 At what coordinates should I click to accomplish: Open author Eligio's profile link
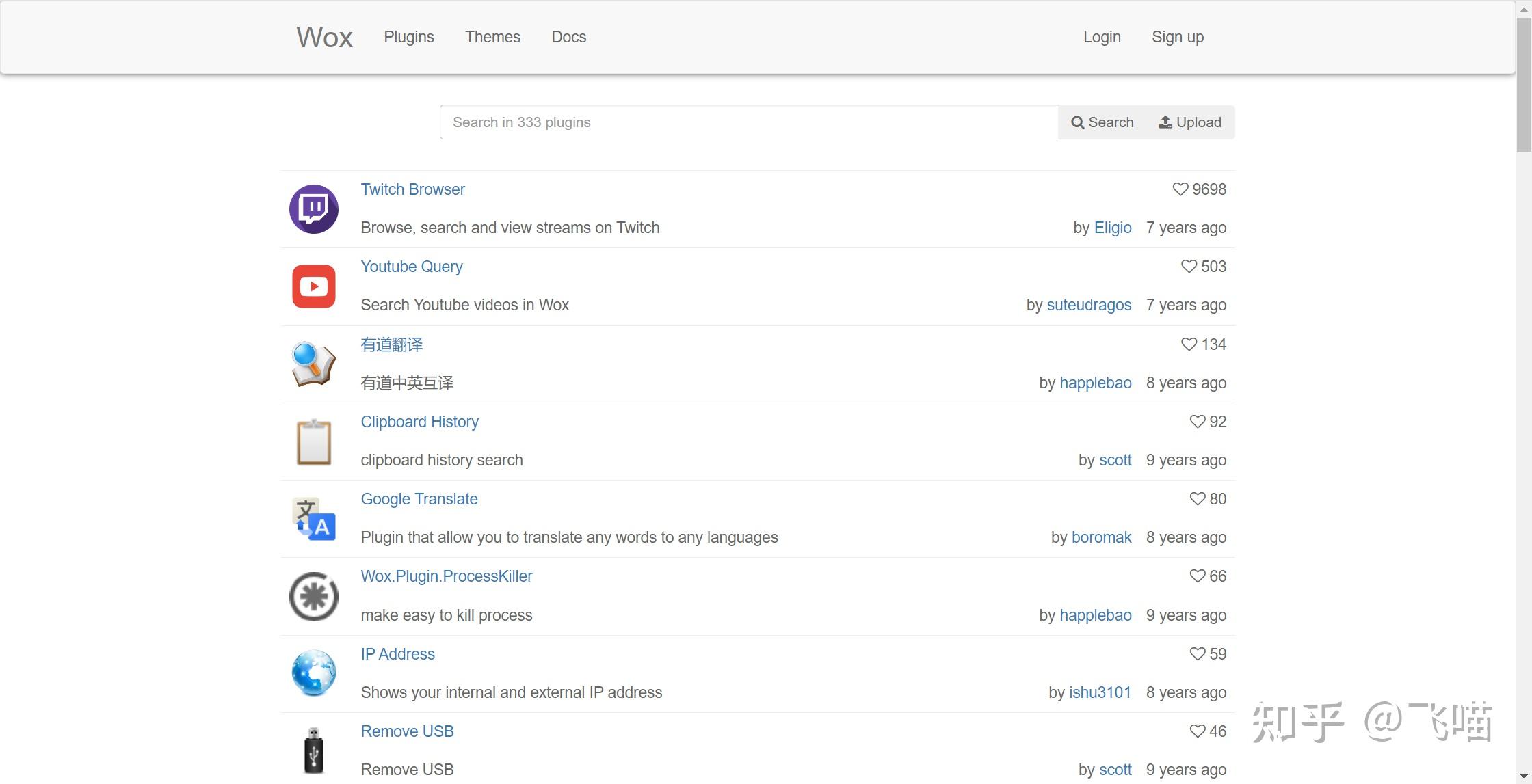point(1112,228)
